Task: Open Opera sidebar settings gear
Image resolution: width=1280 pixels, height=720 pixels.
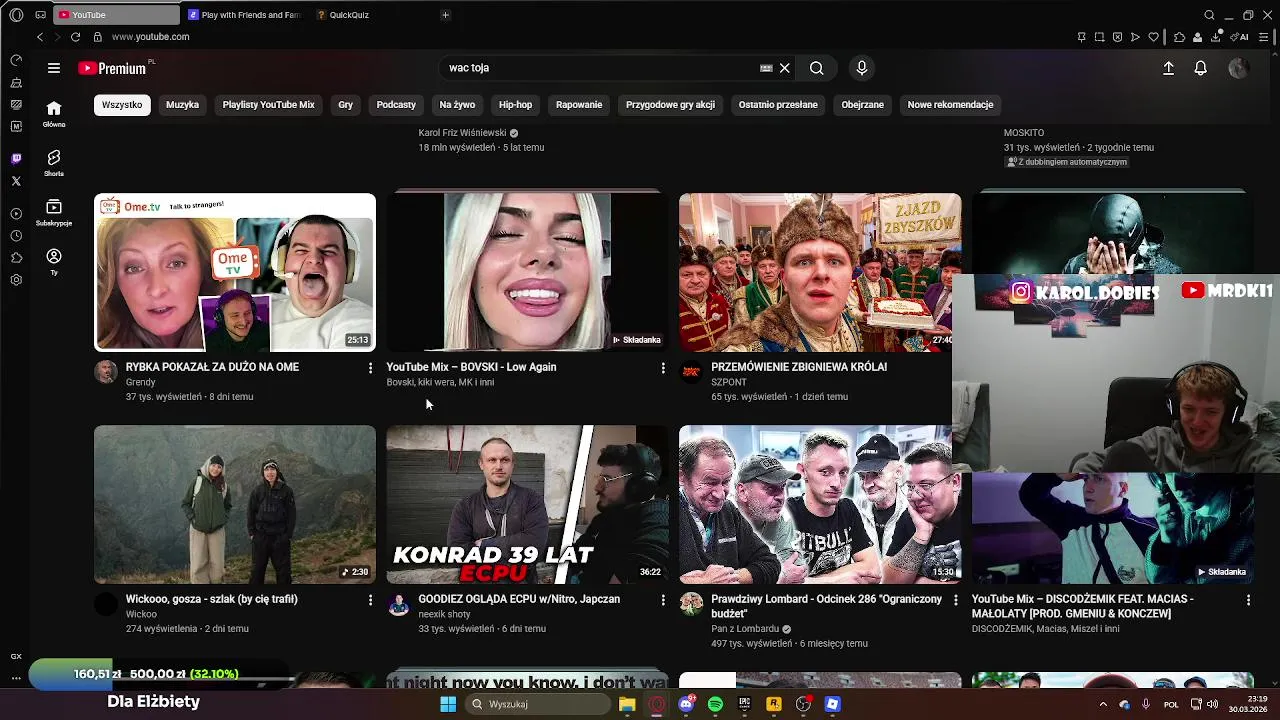Action: click(x=16, y=280)
